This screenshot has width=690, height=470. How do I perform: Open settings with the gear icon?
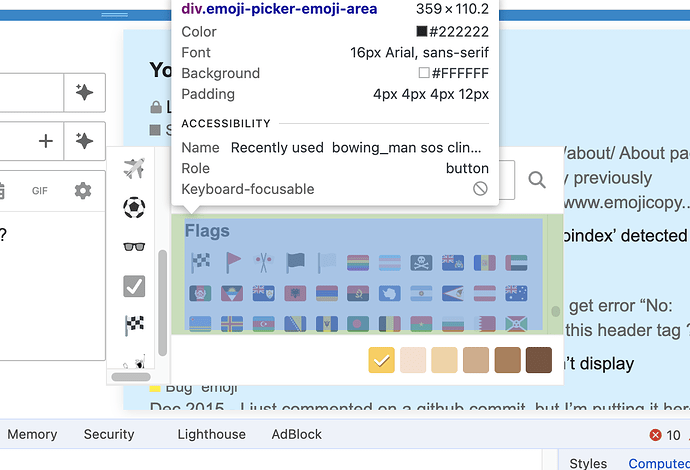(x=83, y=191)
